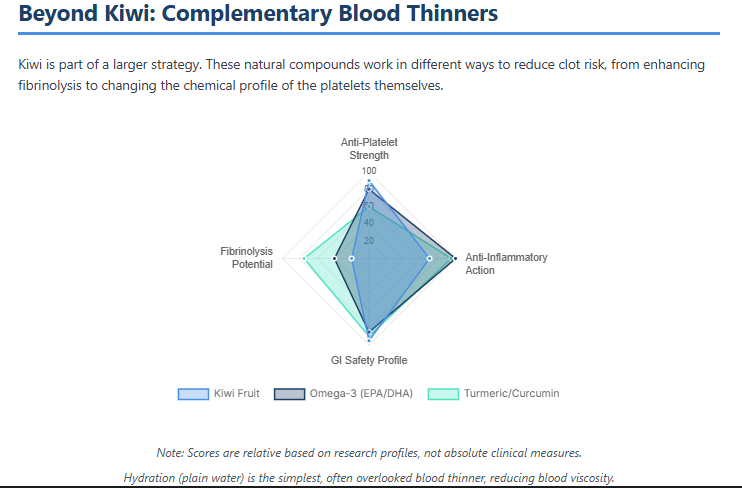The height and width of the screenshot is (488, 742).
Task: Toggle the Turmeric/Curcumin legend swatch
Action: [x=443, y=393]
